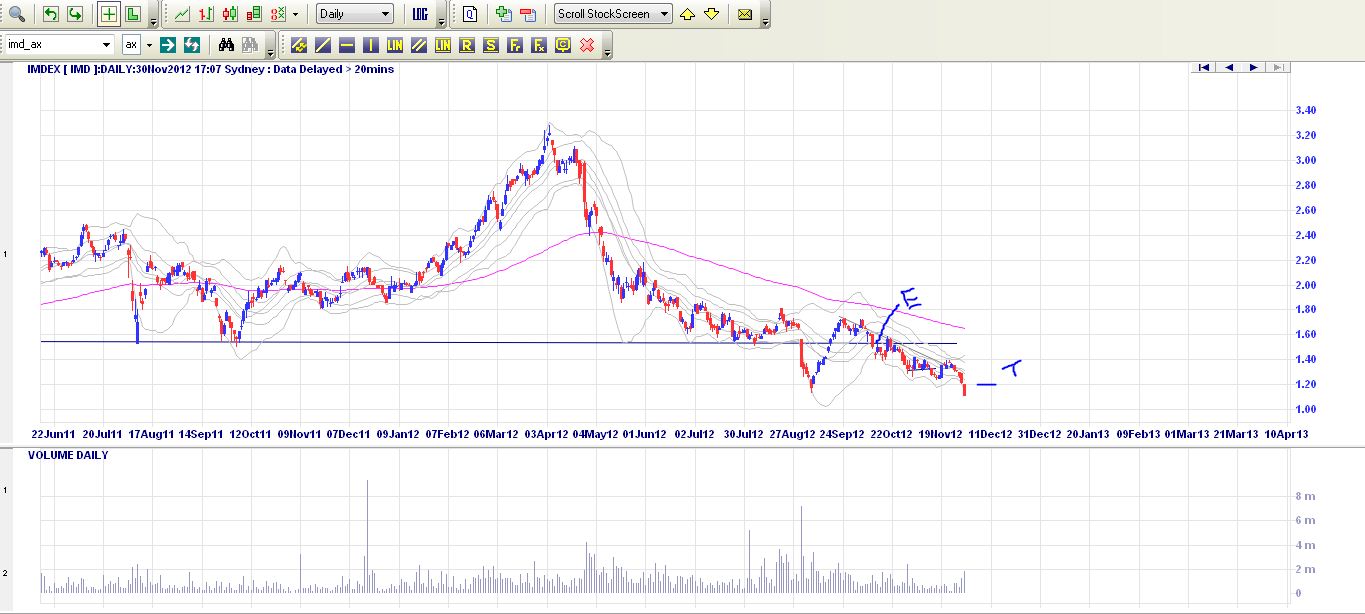Toggle the LOG scale button

point(420,14)
